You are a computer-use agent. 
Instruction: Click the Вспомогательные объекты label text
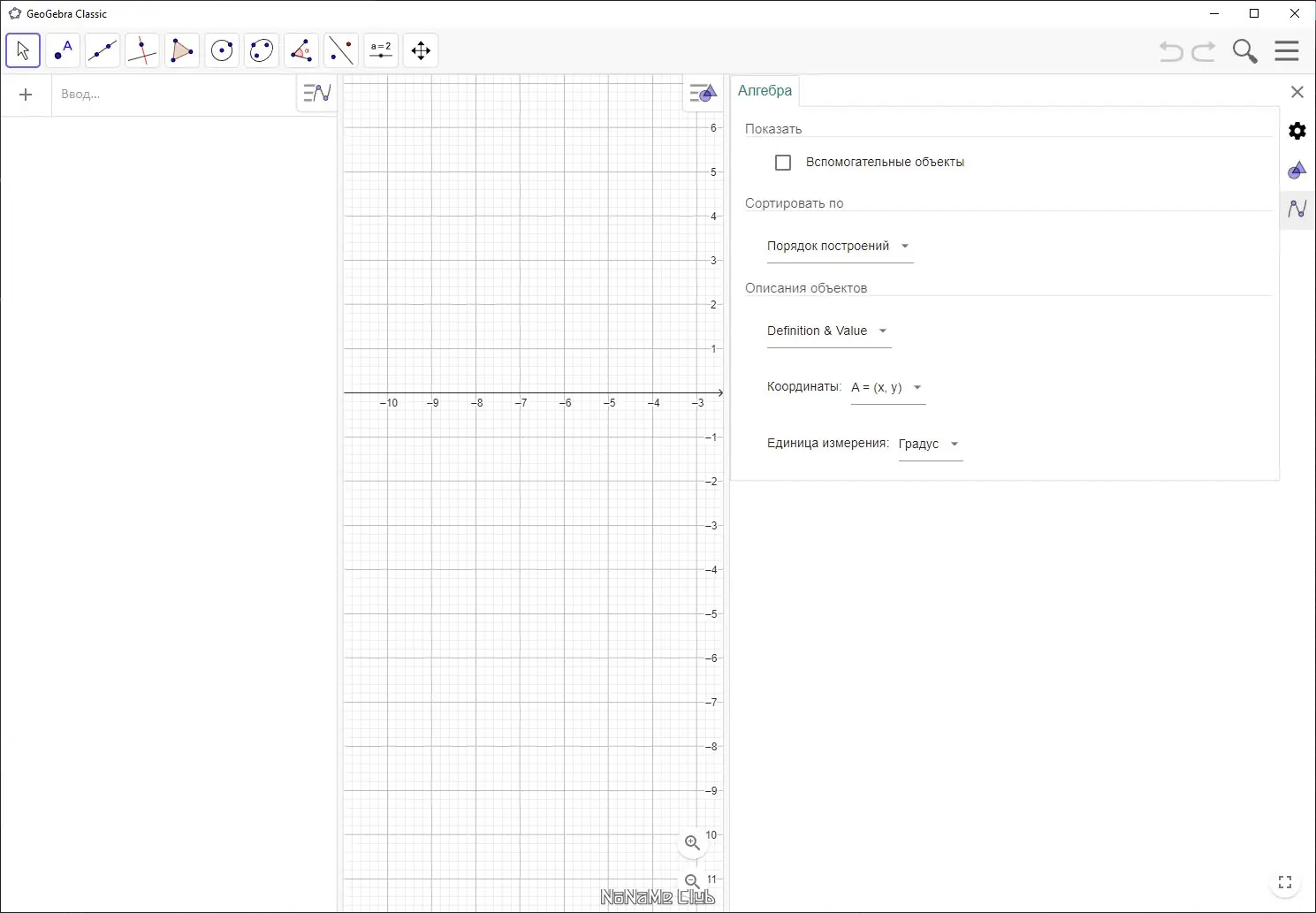tap(885, 163)
